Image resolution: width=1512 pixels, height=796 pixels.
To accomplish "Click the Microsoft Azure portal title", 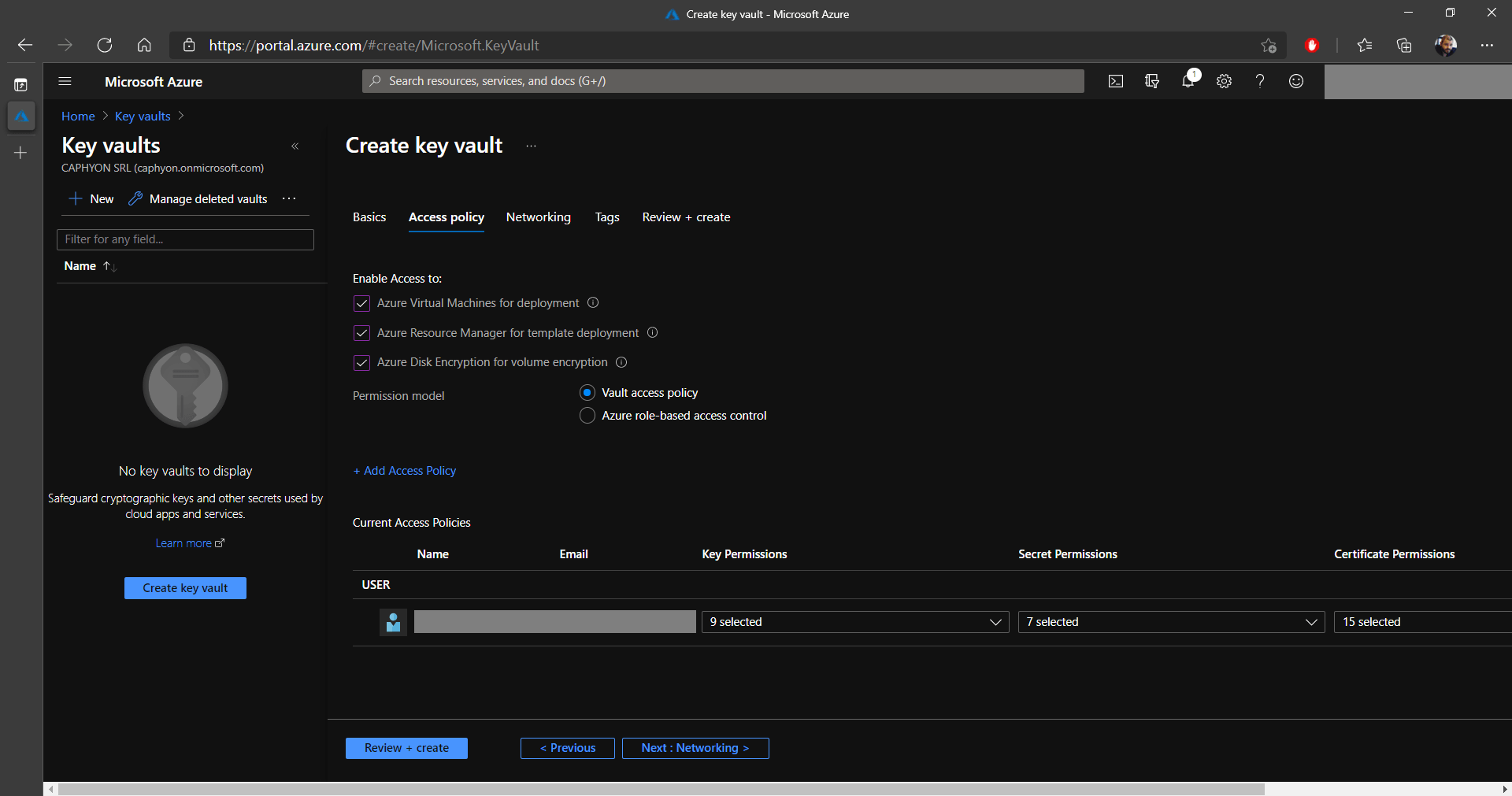I will tap(154, 82).
